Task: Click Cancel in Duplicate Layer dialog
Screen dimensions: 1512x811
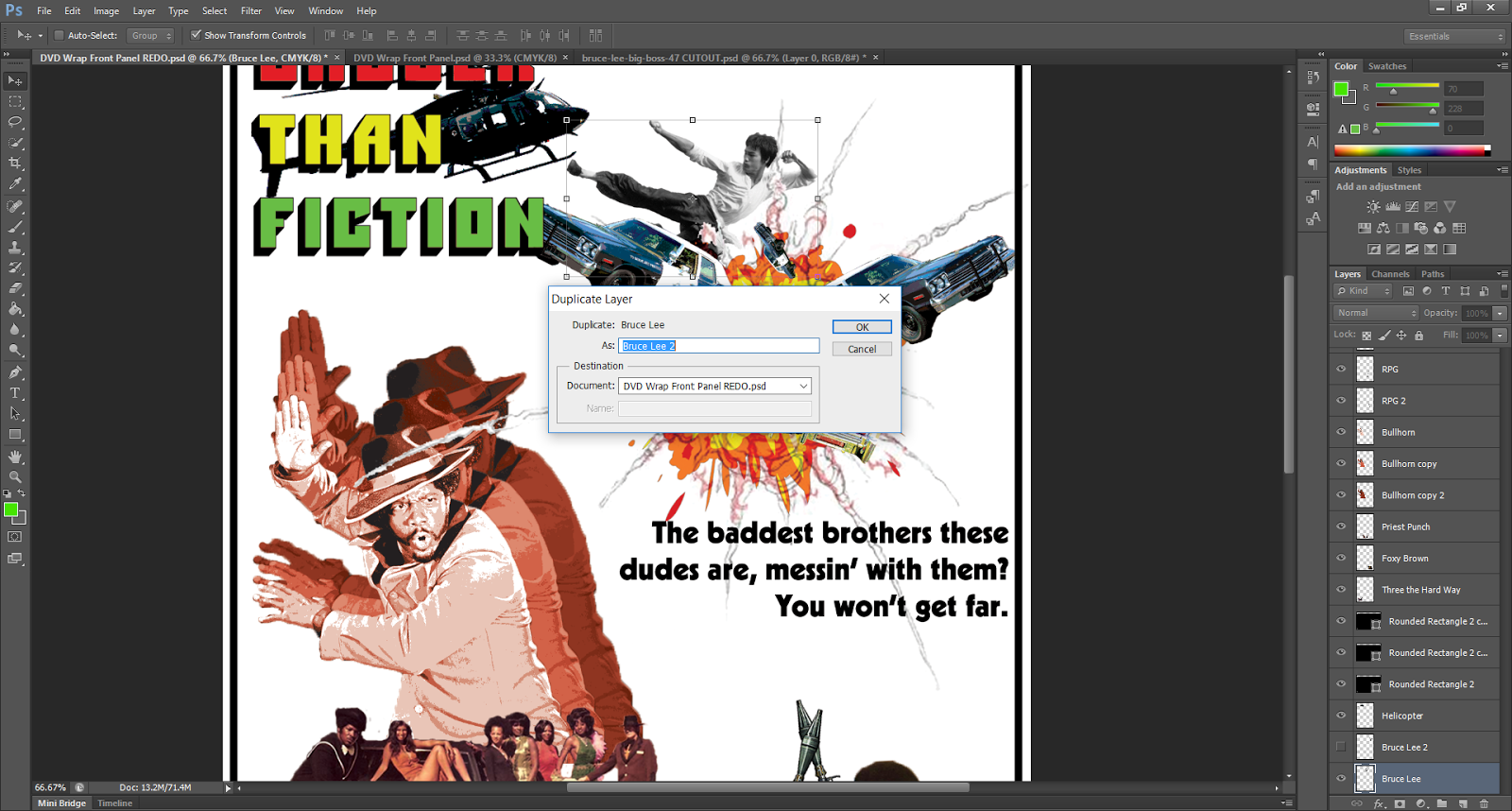Action: [862, 349]
